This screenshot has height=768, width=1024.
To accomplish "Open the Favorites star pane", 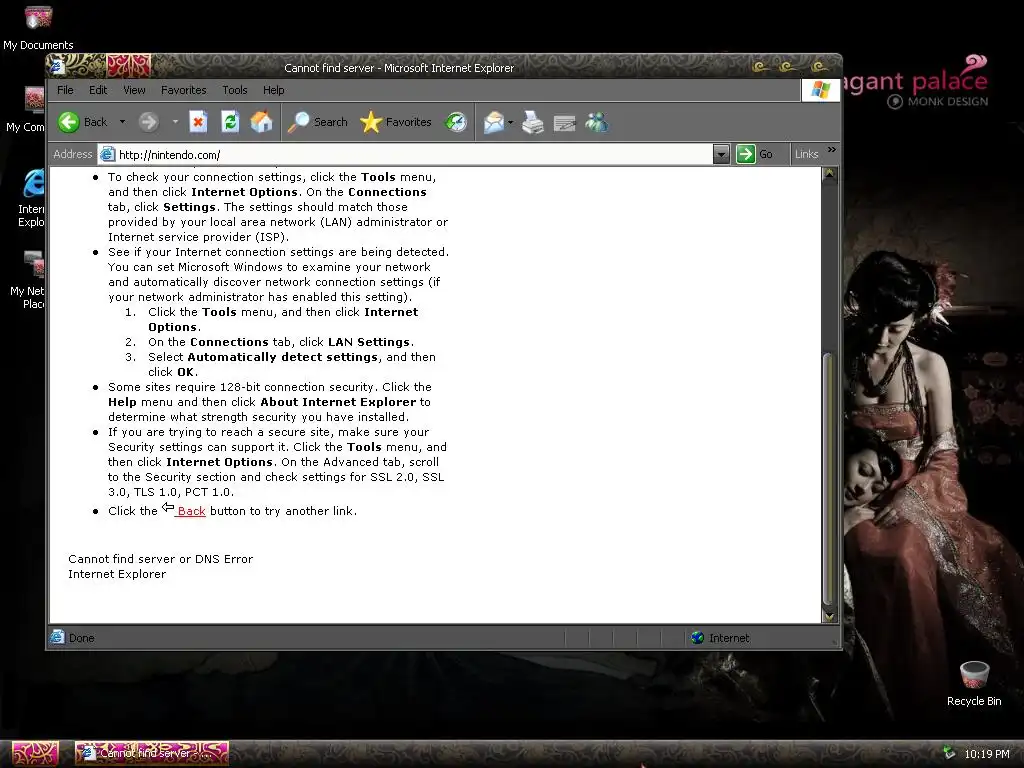I will tap(396, 122).
